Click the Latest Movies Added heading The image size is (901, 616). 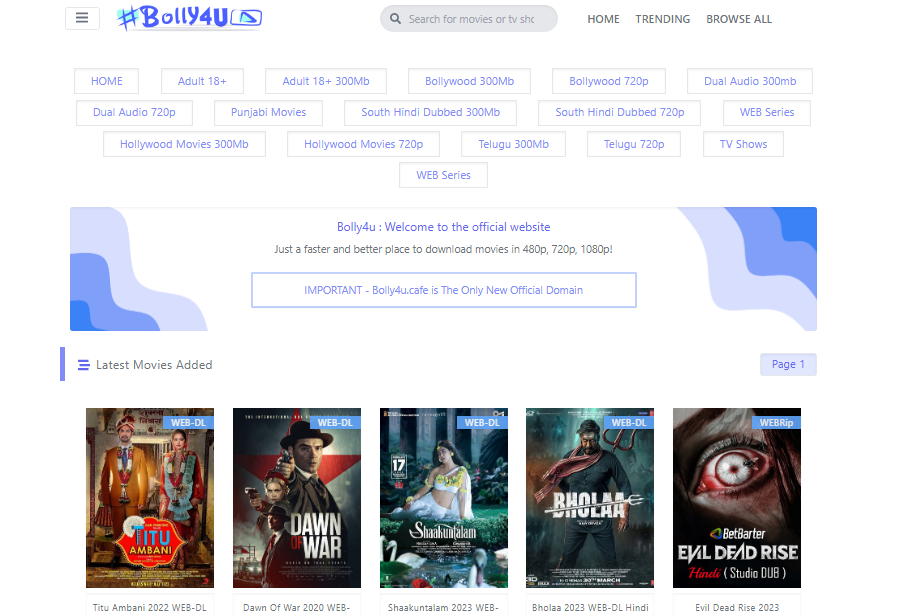click(154, 365)
